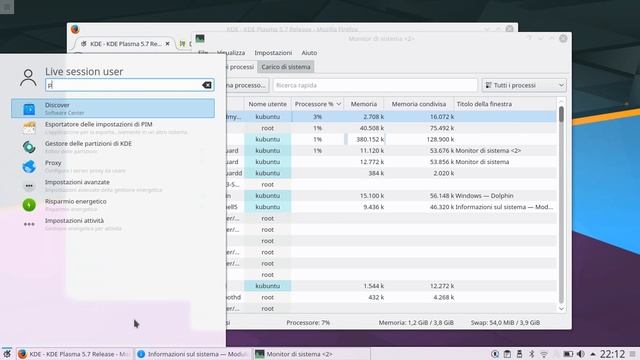Open the Proxy settings result
640x360 pixels.
pos(113,166)
